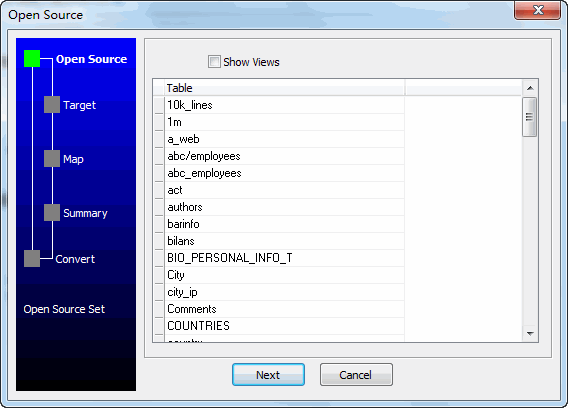
Task: Click the Next button
Action: [x=268, y=375]
